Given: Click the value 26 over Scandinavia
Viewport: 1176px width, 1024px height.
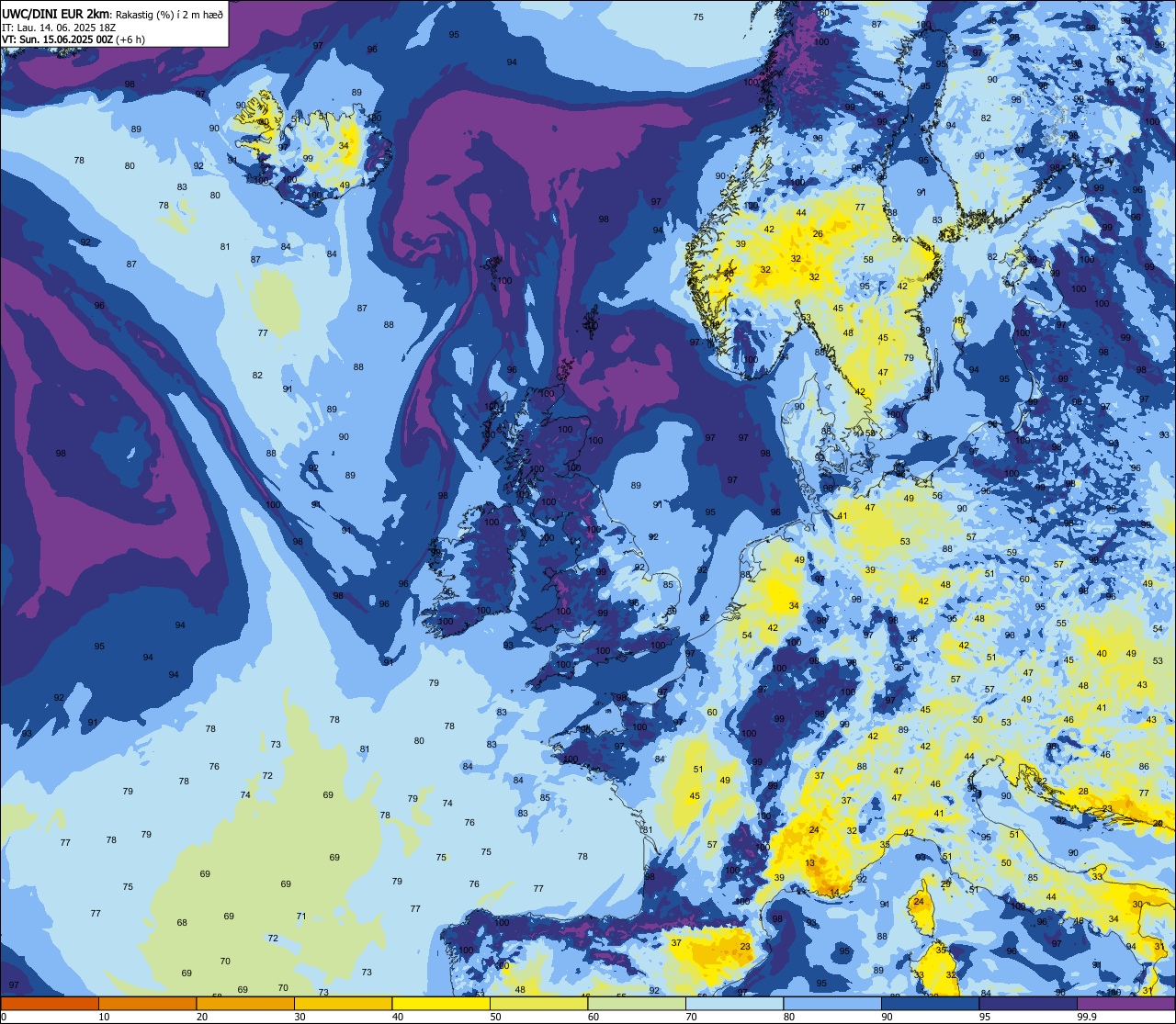Looking at the screenshot, I should coord(818,234).
